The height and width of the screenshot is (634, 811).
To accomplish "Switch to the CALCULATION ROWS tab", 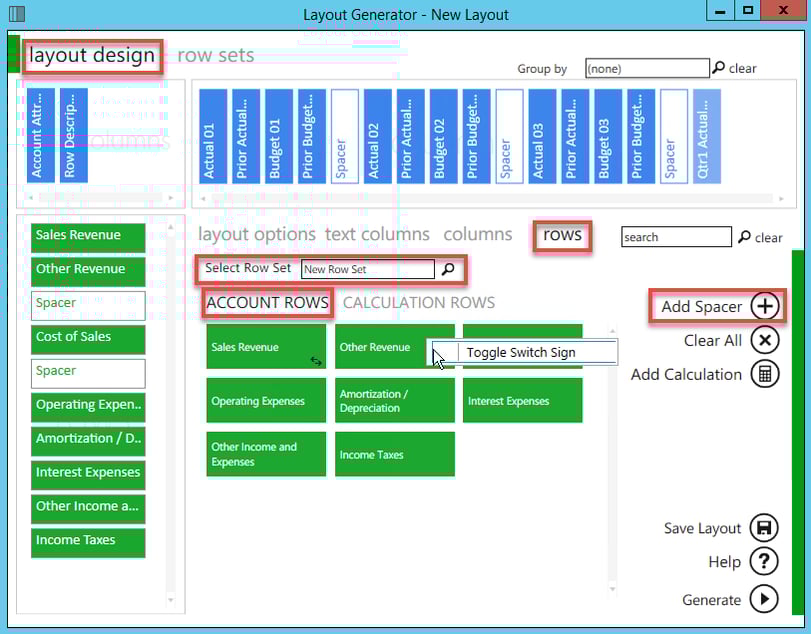I will coord(418,303).
